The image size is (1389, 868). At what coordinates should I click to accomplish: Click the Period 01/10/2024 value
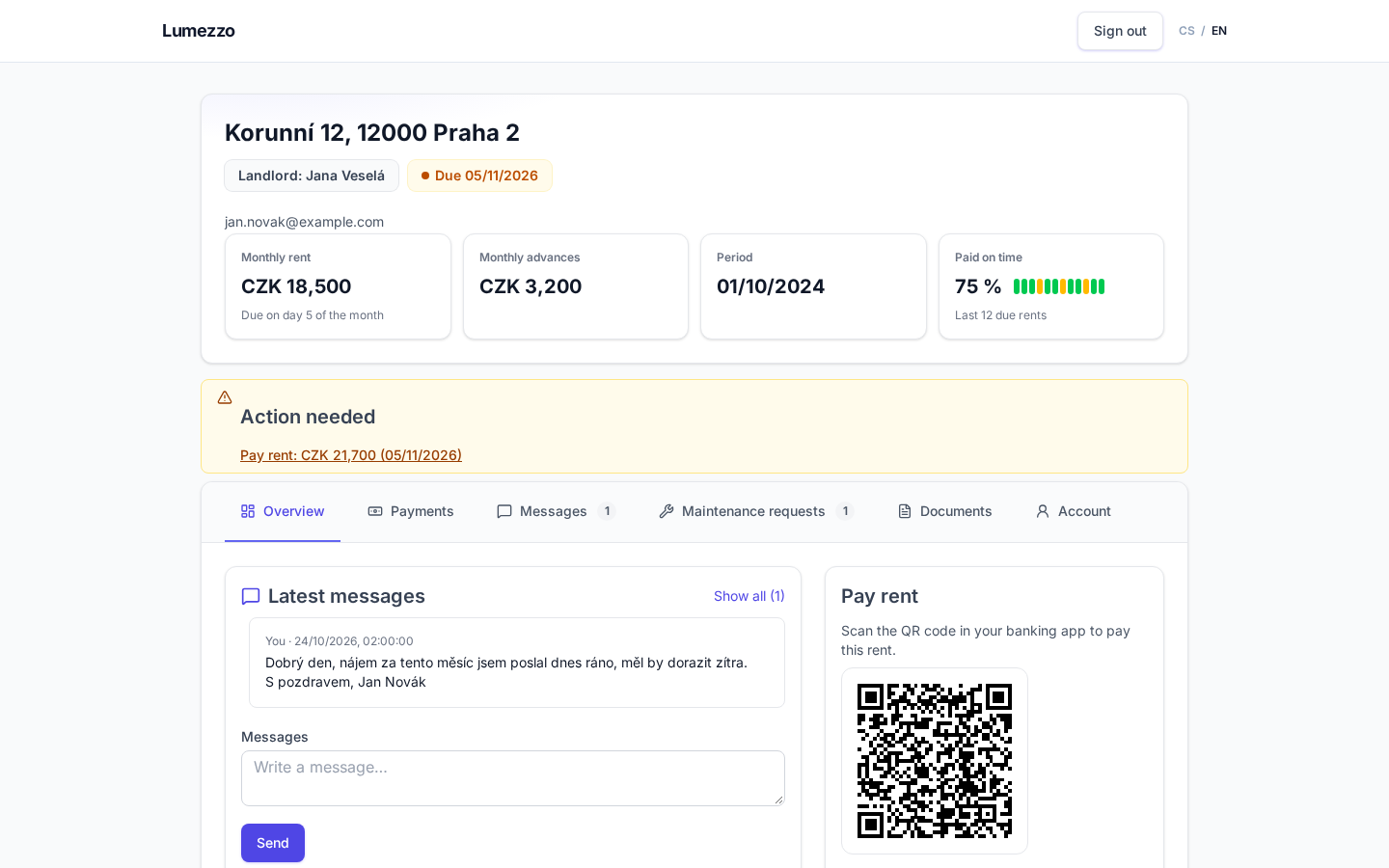coord(771,286)
